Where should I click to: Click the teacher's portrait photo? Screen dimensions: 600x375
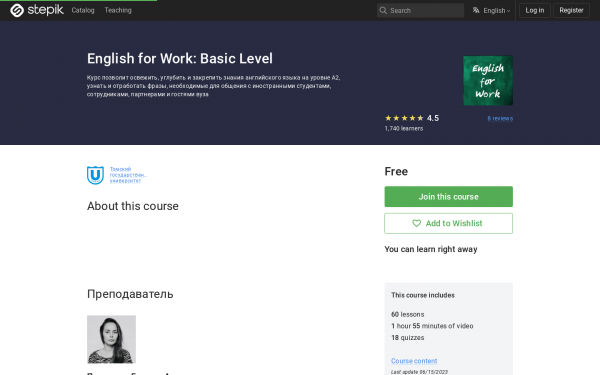(x=111, y=339)
